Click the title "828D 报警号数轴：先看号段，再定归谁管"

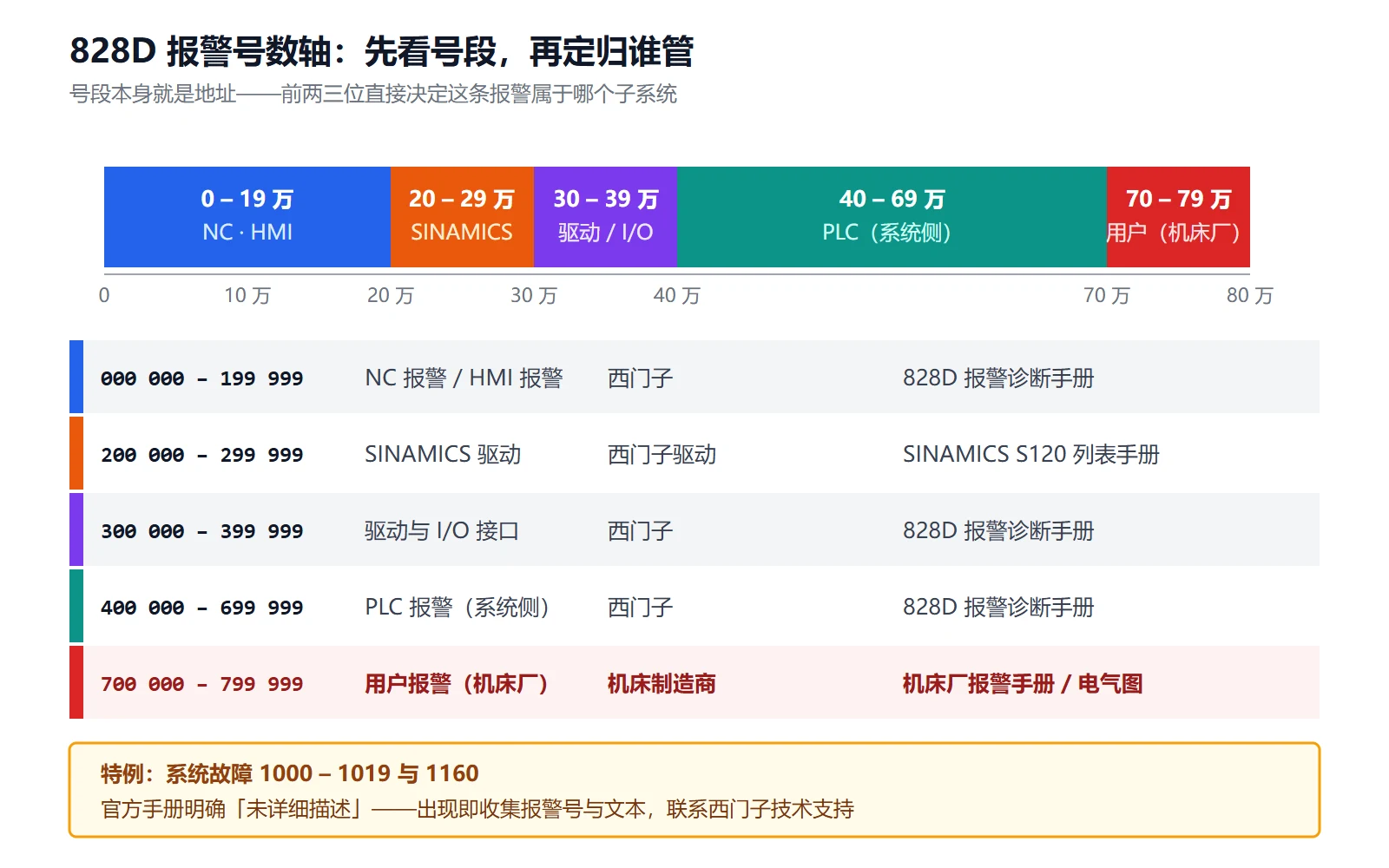coord(382,51)
